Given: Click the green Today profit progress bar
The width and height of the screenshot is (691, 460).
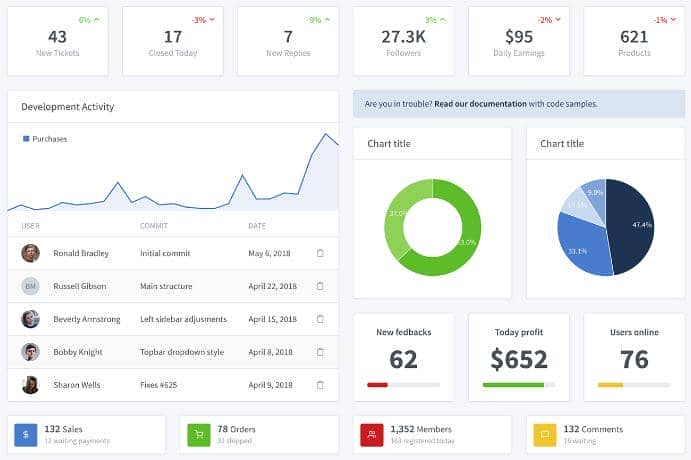Looking at the screenshot, I should pyautogui.click(x=513, y=384).
